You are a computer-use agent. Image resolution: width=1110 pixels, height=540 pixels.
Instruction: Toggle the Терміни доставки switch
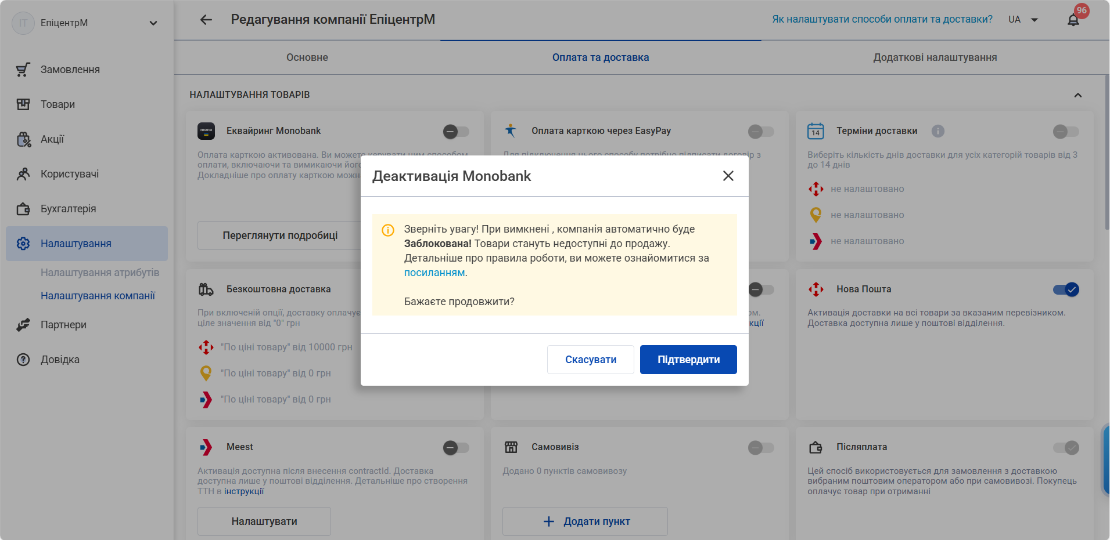[x=1065, y=131]
